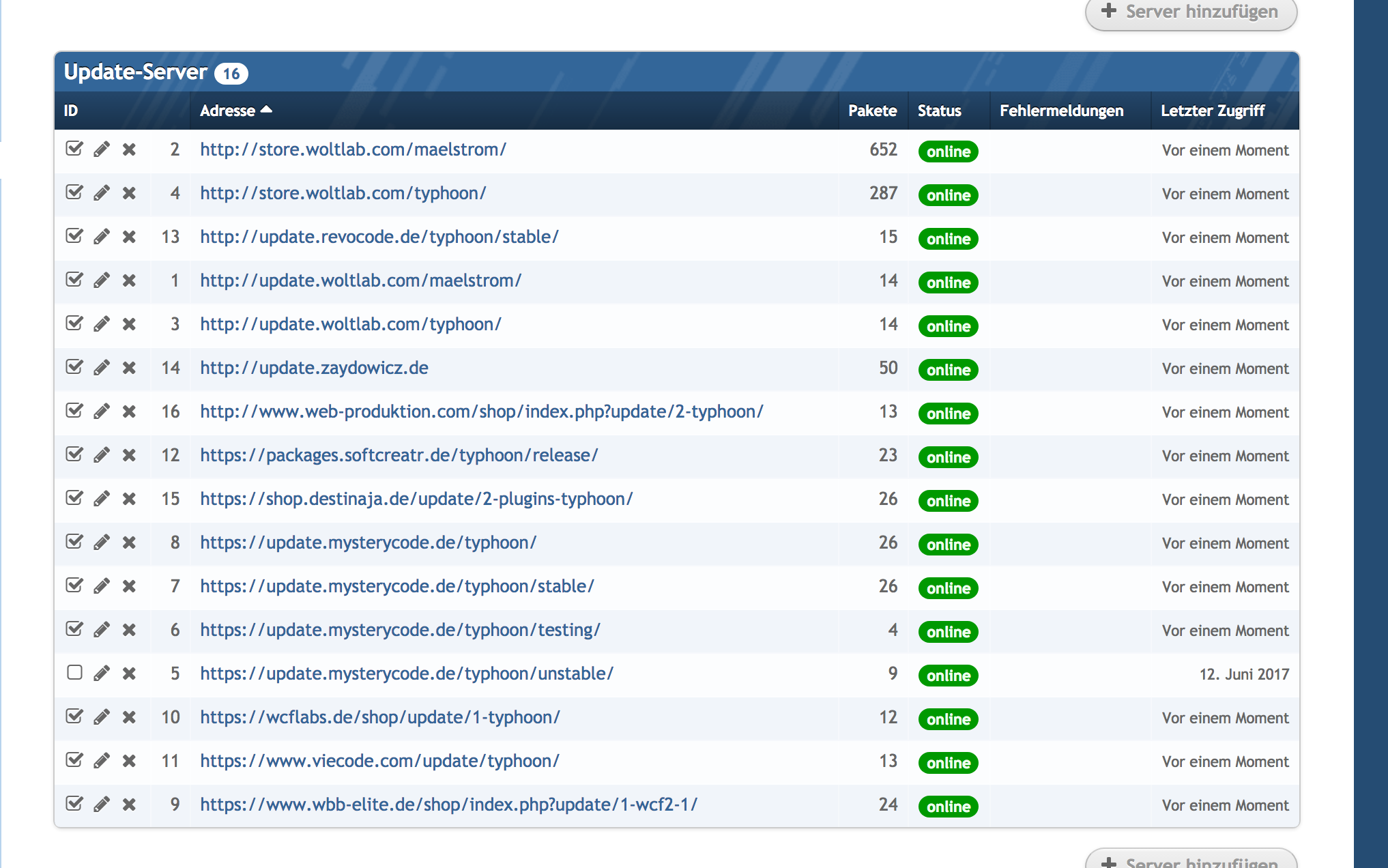This screenshot has height=868, width=1388.
Task: Delete the mysterycode typhoon/unstable server
Action: coord(129,674)
